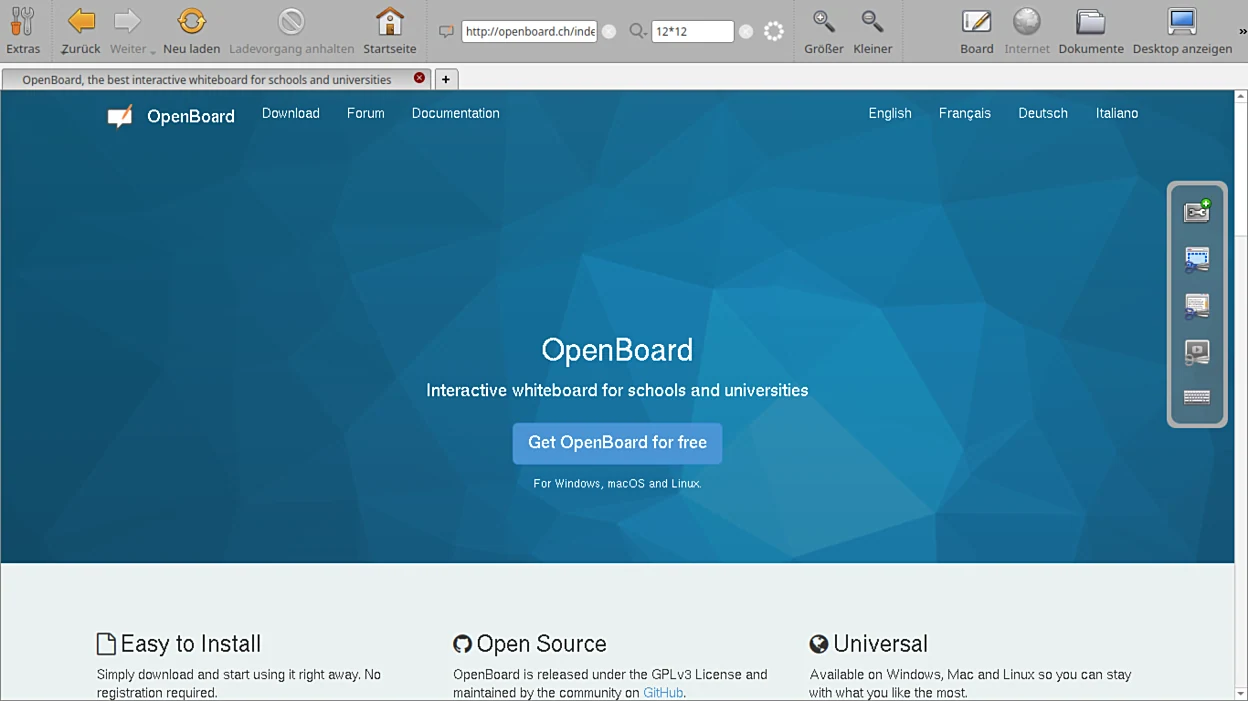Select the OpenBoard browser tab
1248x702 pixels.
coord(216,79)
